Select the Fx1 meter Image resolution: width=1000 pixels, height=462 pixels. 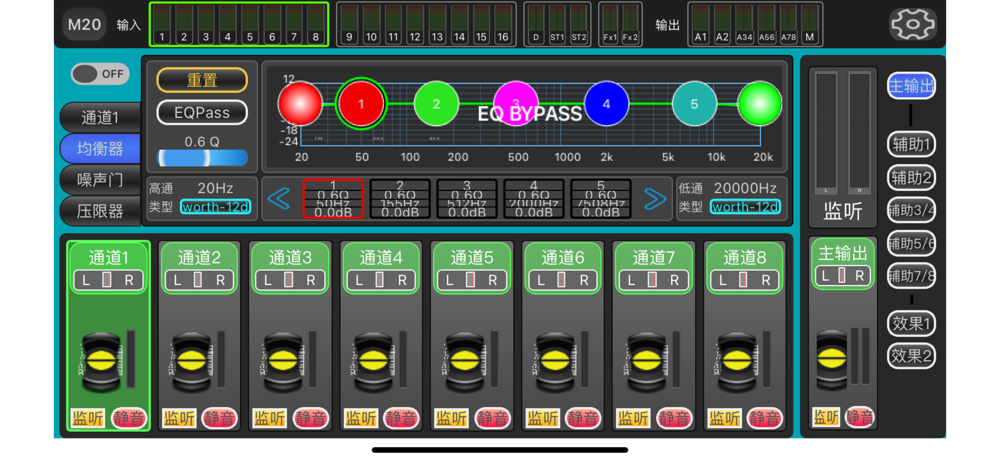coord(610,24)
